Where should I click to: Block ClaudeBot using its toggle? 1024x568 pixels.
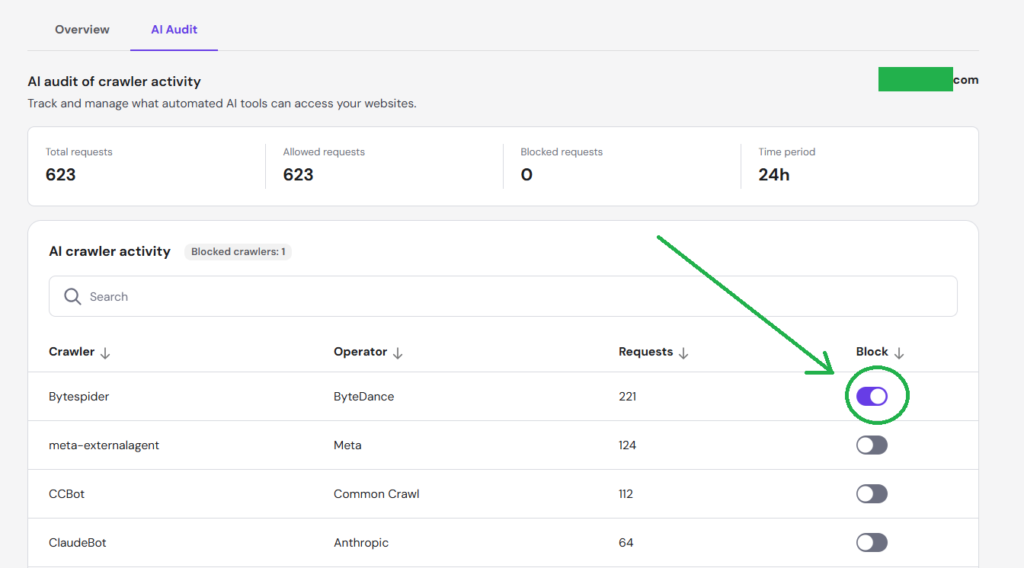pyautogui.click(x=872, y=543)
